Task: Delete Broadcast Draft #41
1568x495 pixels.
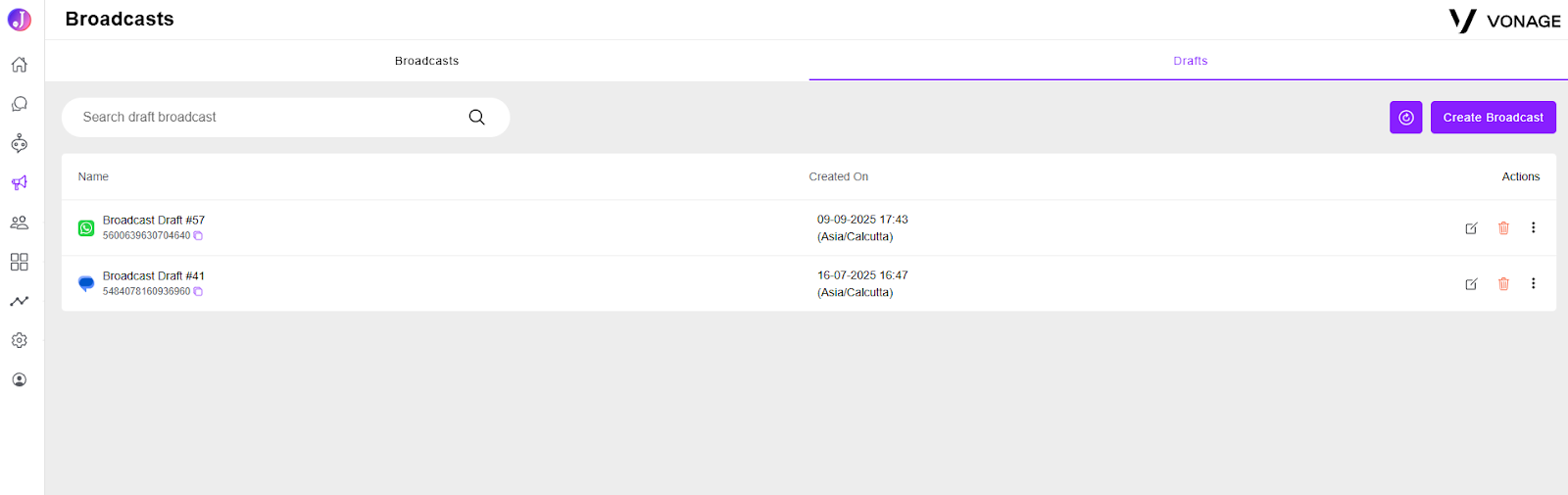Action: 1503,284
